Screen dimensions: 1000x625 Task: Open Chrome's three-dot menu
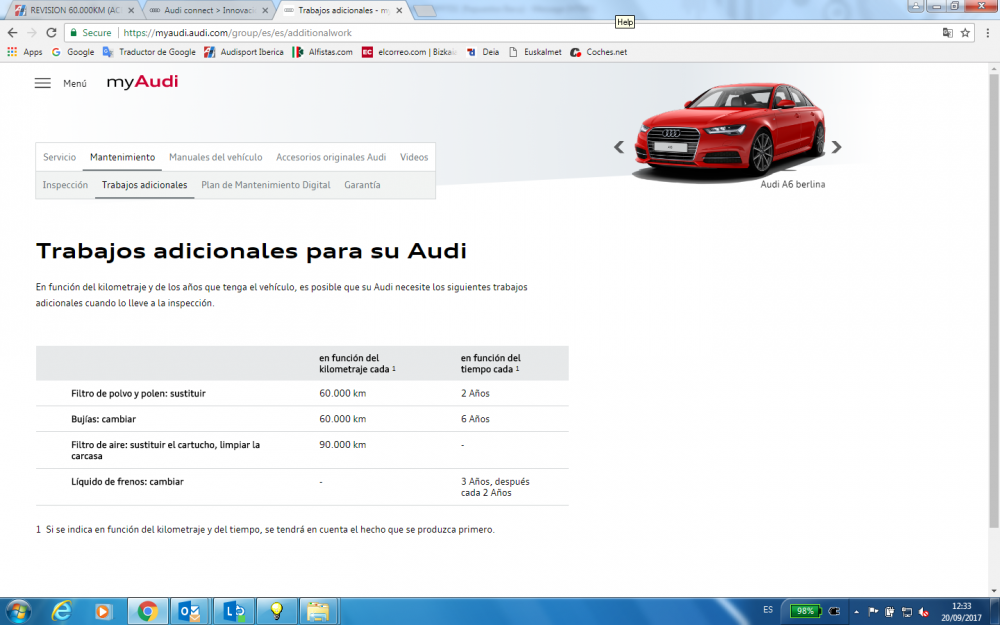point(989,33)
